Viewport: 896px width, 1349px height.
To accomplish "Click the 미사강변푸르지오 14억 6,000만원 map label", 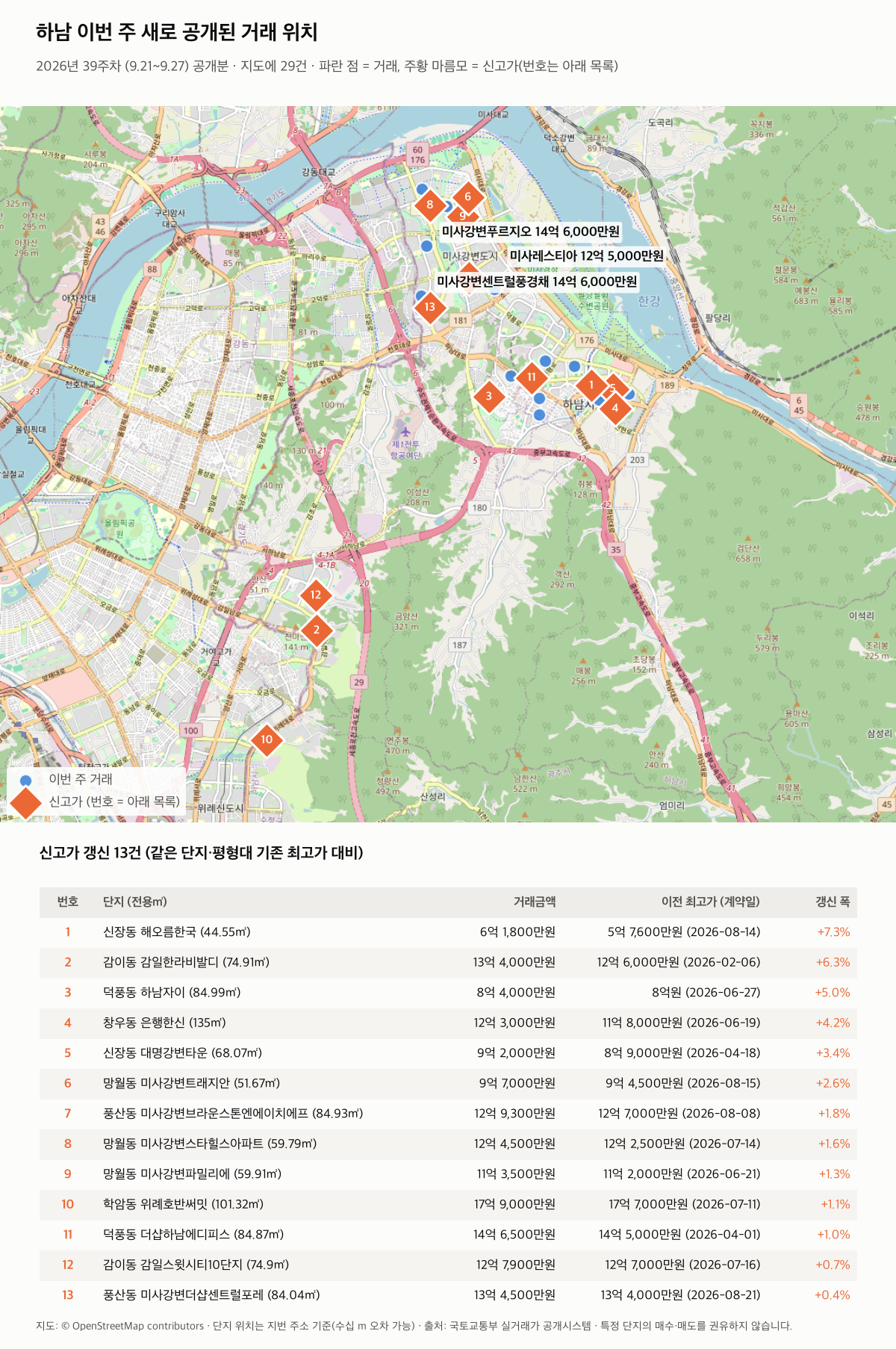I will (531, 232).
